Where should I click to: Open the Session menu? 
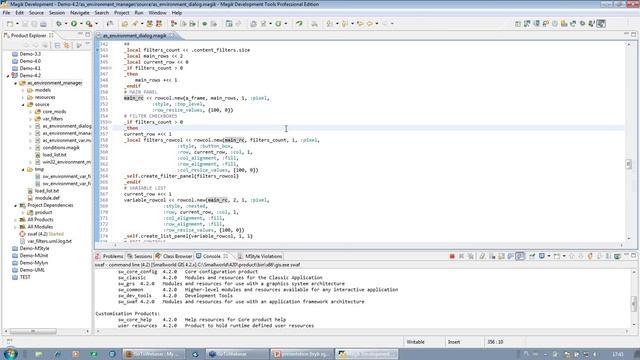57,13
